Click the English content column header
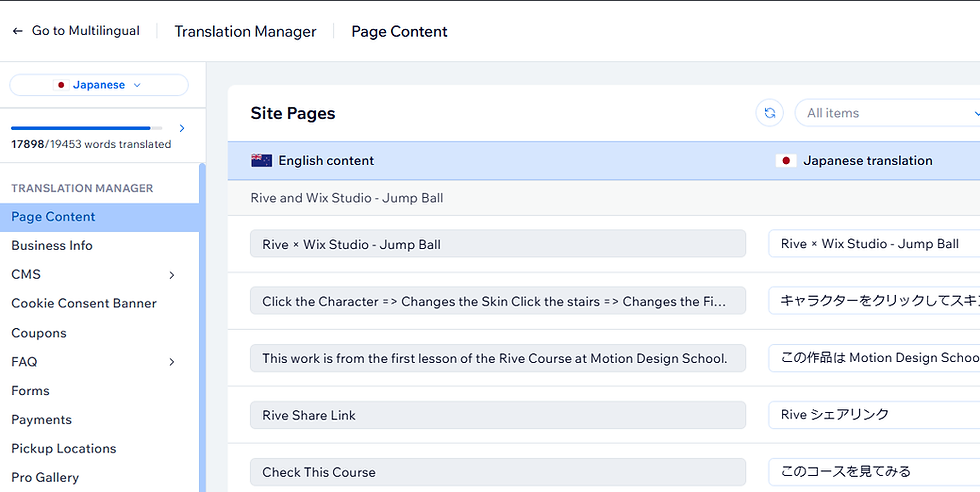The width and height of the screenshot is (980, 492). click(326, 161)
